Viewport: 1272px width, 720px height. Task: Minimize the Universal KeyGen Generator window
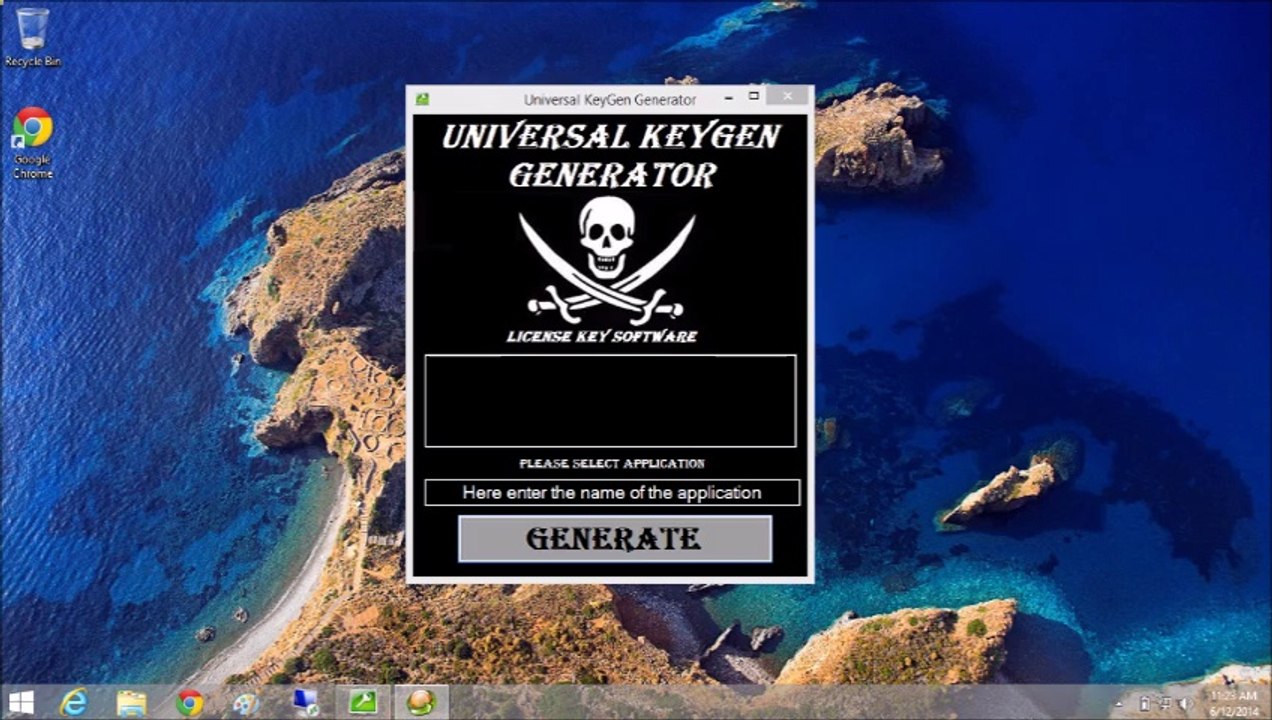(728, 97)
